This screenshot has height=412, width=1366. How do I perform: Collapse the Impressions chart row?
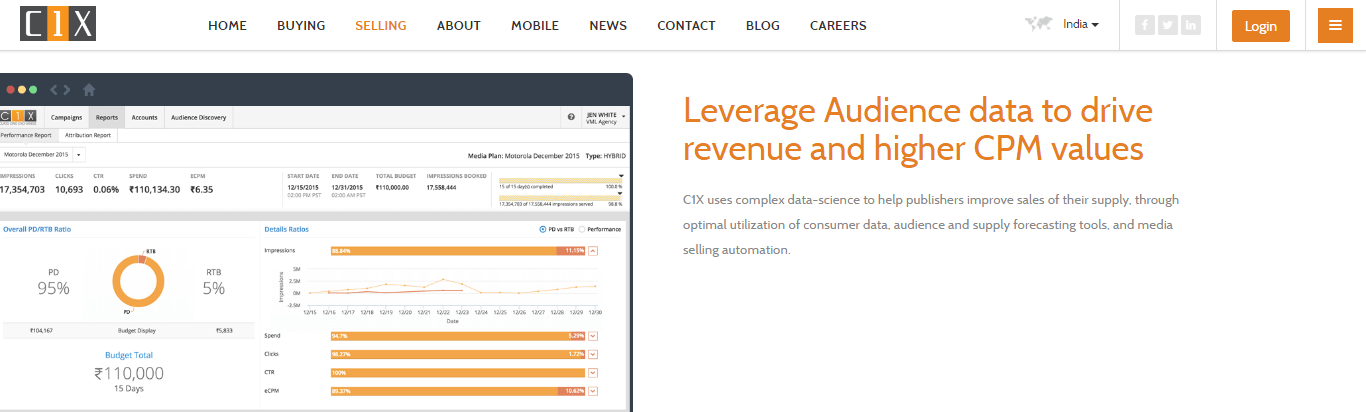(x=594, y=250)
